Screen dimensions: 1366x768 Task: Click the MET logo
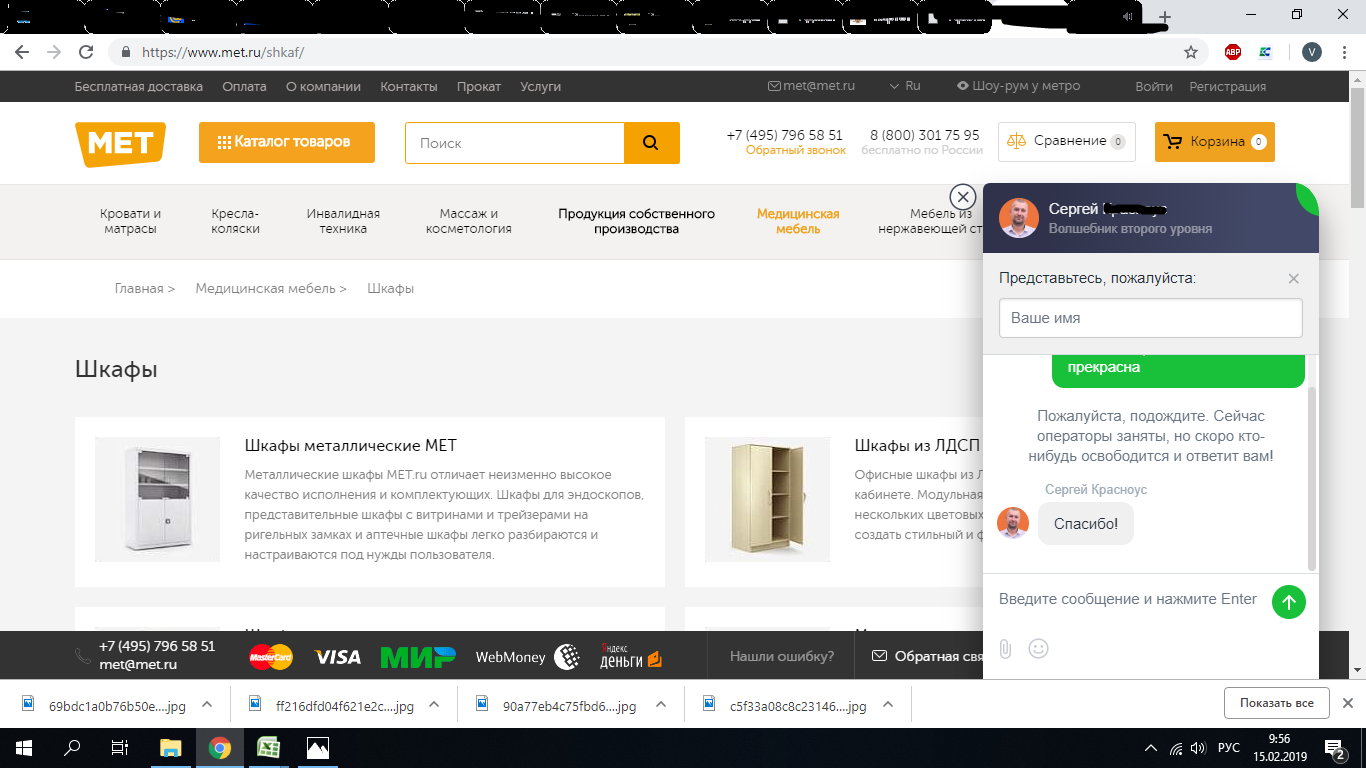(x=120, y=143)
